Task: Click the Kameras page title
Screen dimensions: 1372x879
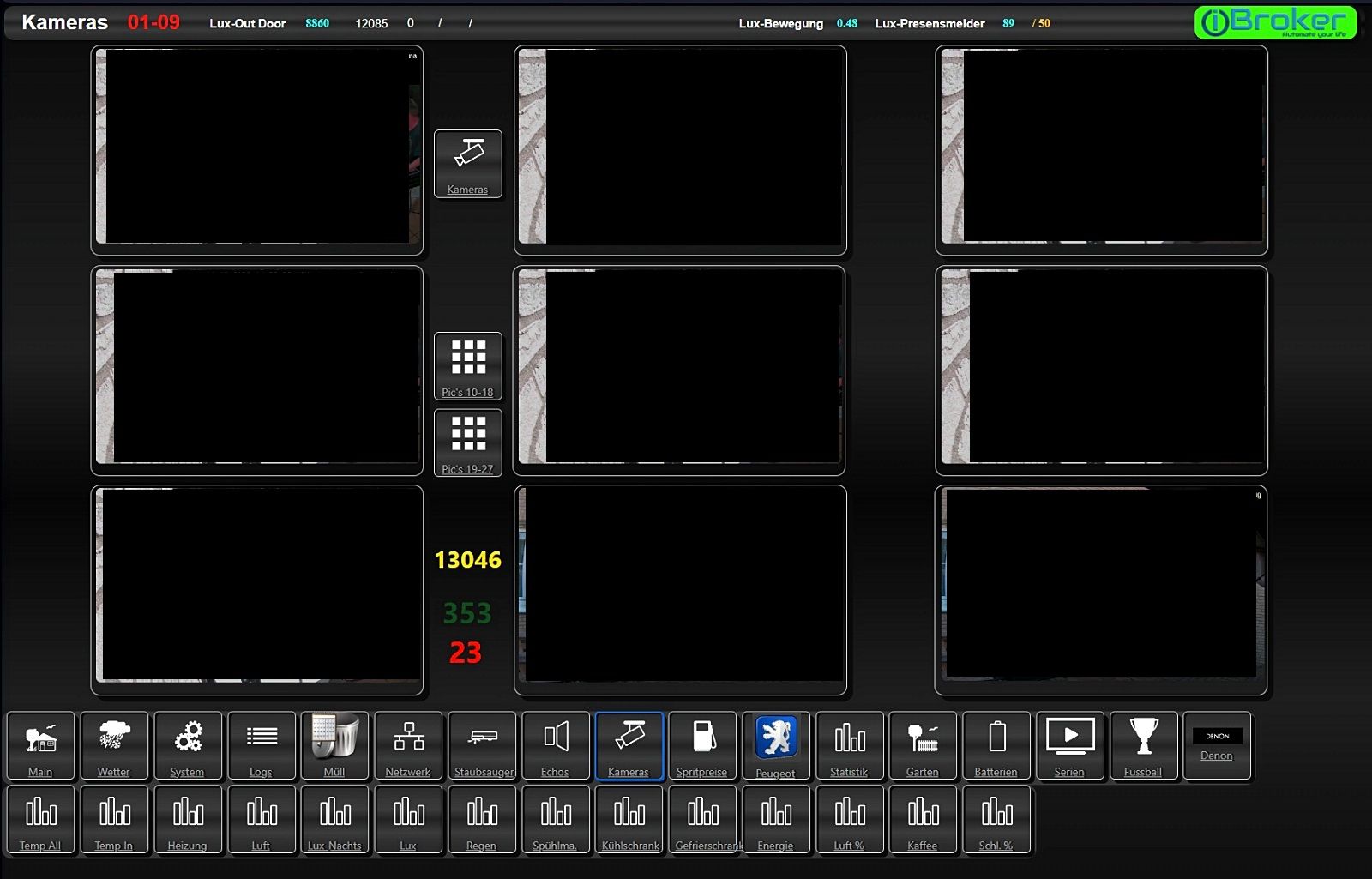Action: coord(65,22)
